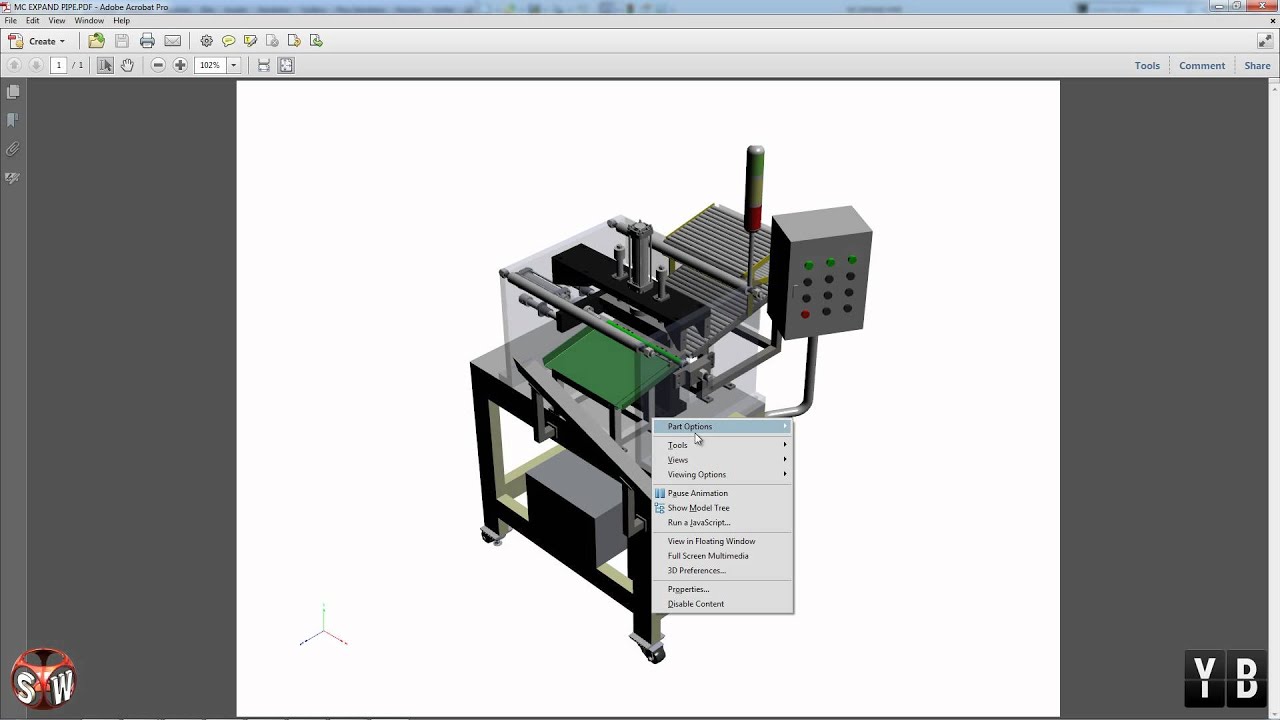Viewport: 1280px width, 720px height.
Task: Add a sticky note comment
Action: 228,41
